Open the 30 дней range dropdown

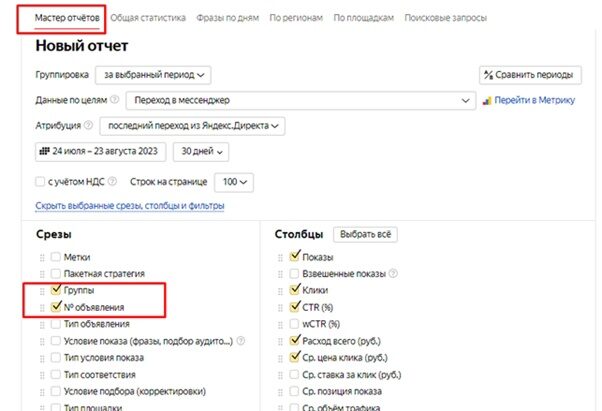[201, 151]
